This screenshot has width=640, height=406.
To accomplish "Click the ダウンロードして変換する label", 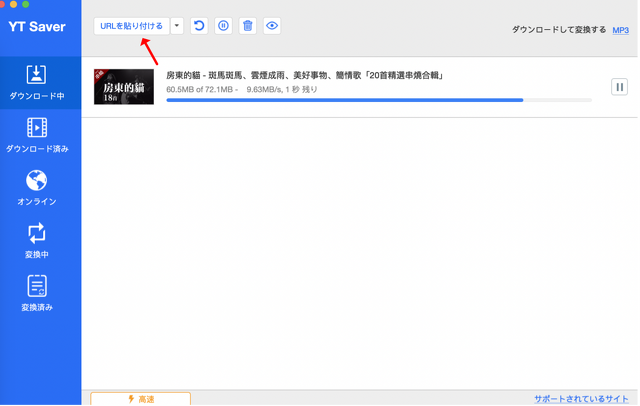I will (x=558, y=30).
